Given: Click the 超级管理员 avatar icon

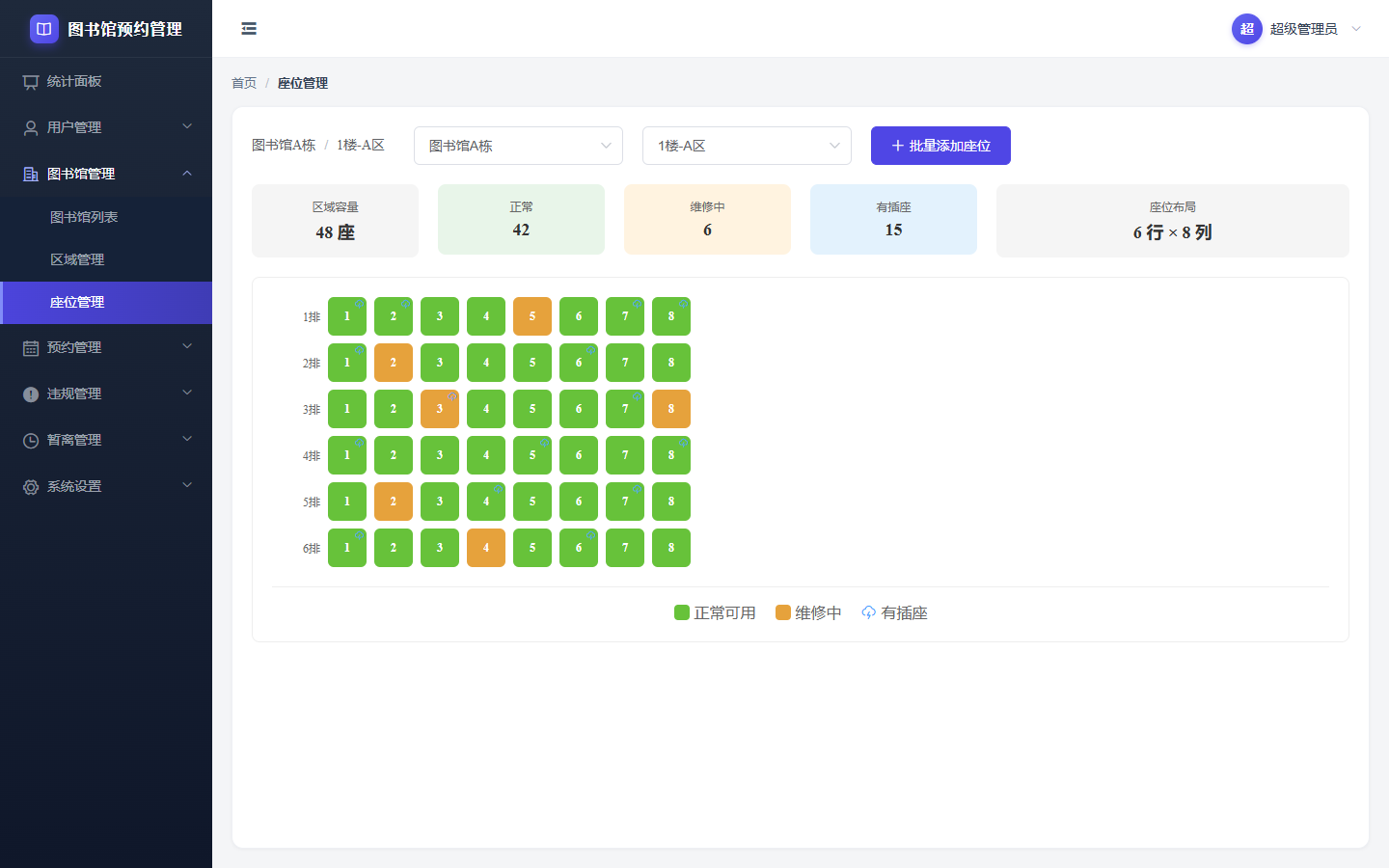Looking at the screenshot, I should pyautogui.click(x=1247, y=29).
